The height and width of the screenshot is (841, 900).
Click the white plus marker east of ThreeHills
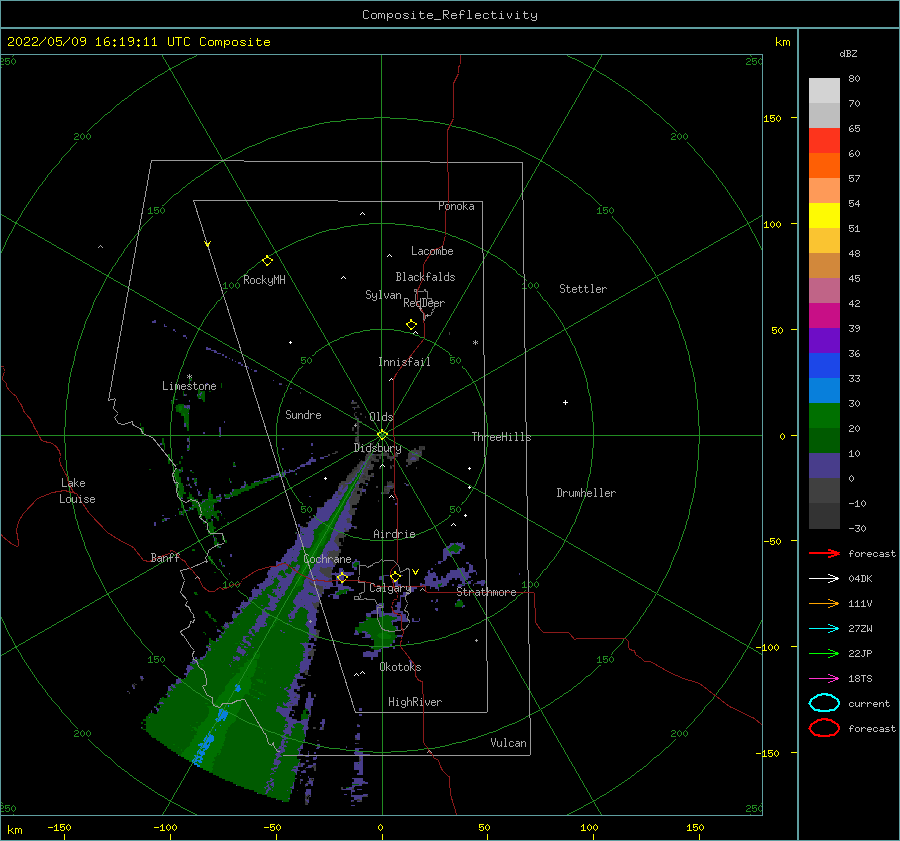tap(565, 402)
